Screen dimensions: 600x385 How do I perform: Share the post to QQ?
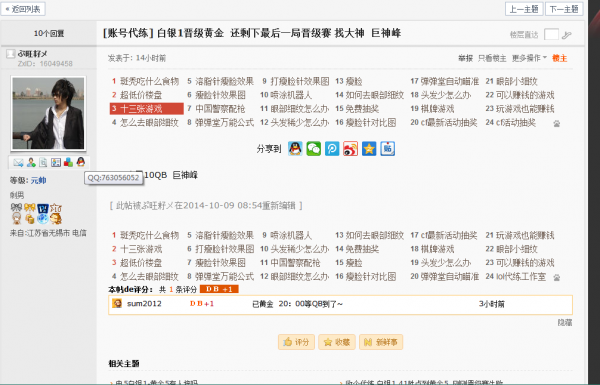click(295, 148)
